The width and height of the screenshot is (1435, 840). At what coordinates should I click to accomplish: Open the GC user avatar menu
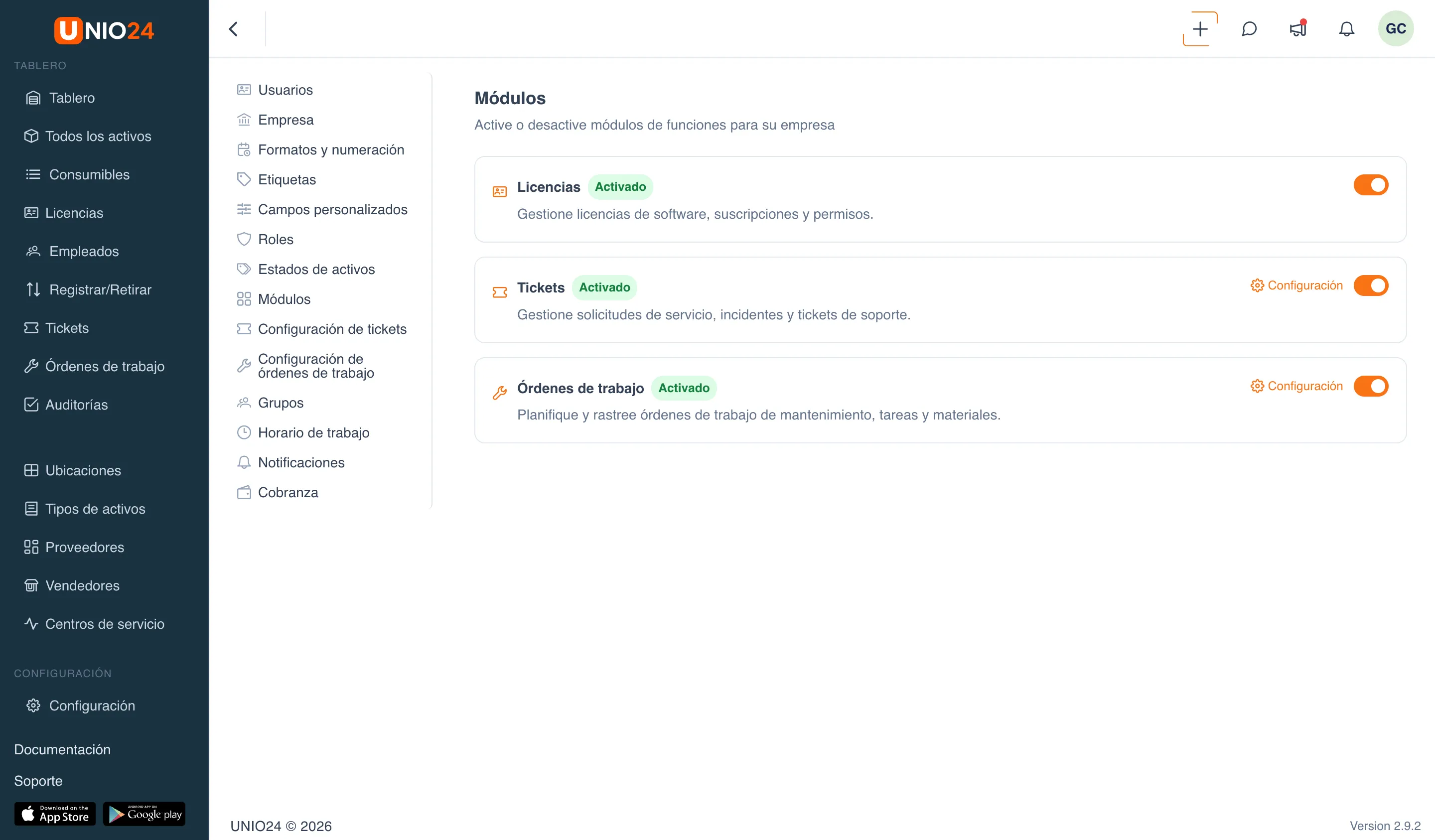point(1396,28)
